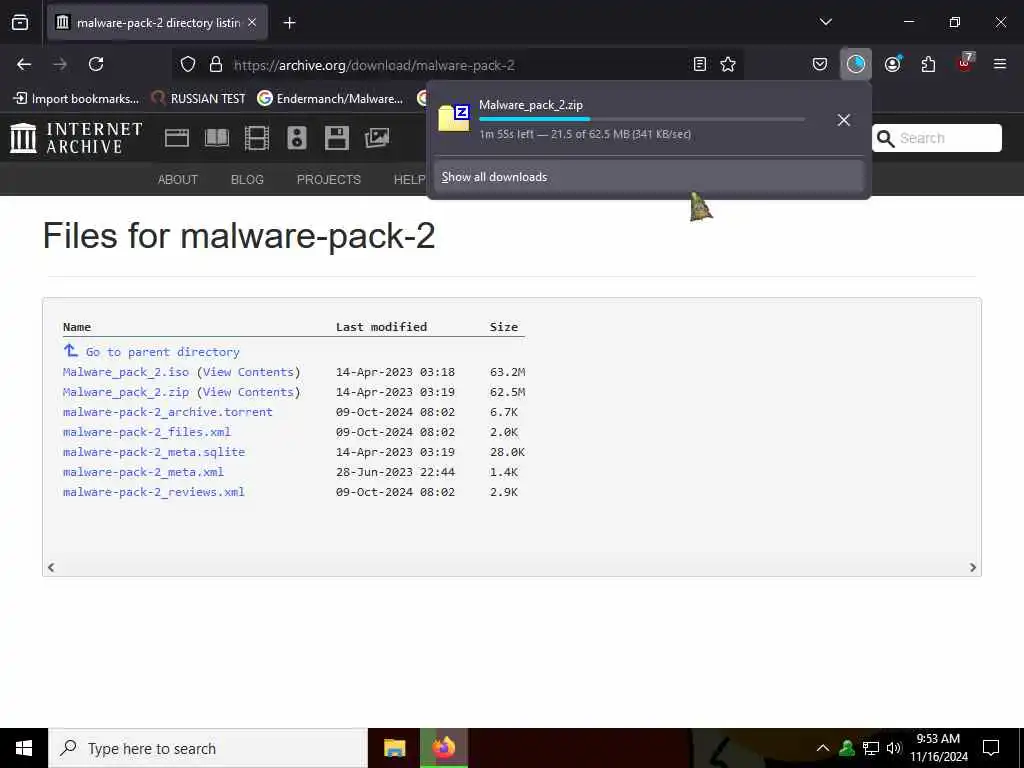The height and width of the screenshot is (768, 1024).
Task: Click the file listing right scroll arrow
Action: coord(972,568)
